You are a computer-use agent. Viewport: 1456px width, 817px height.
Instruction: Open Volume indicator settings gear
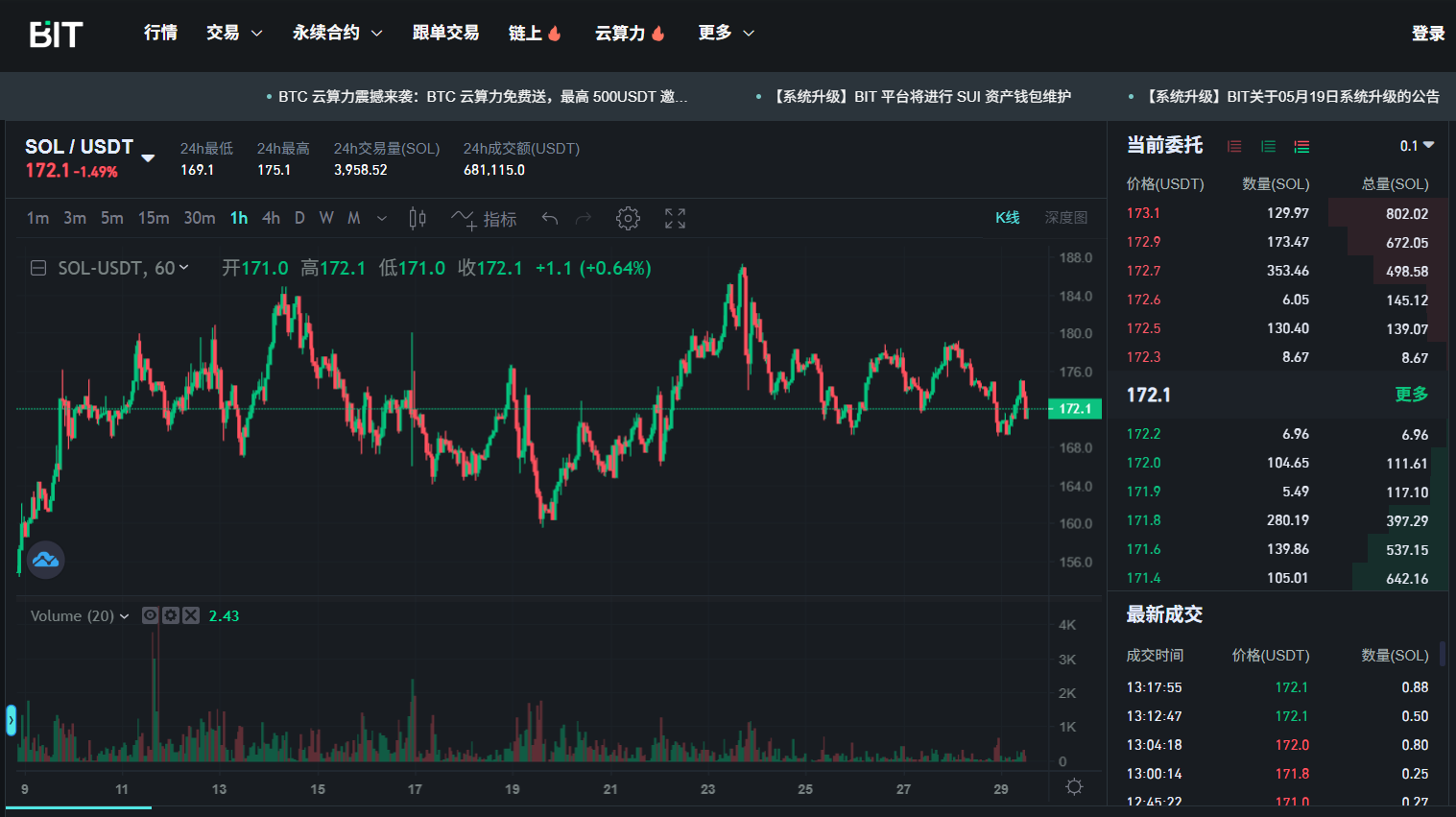171,615
